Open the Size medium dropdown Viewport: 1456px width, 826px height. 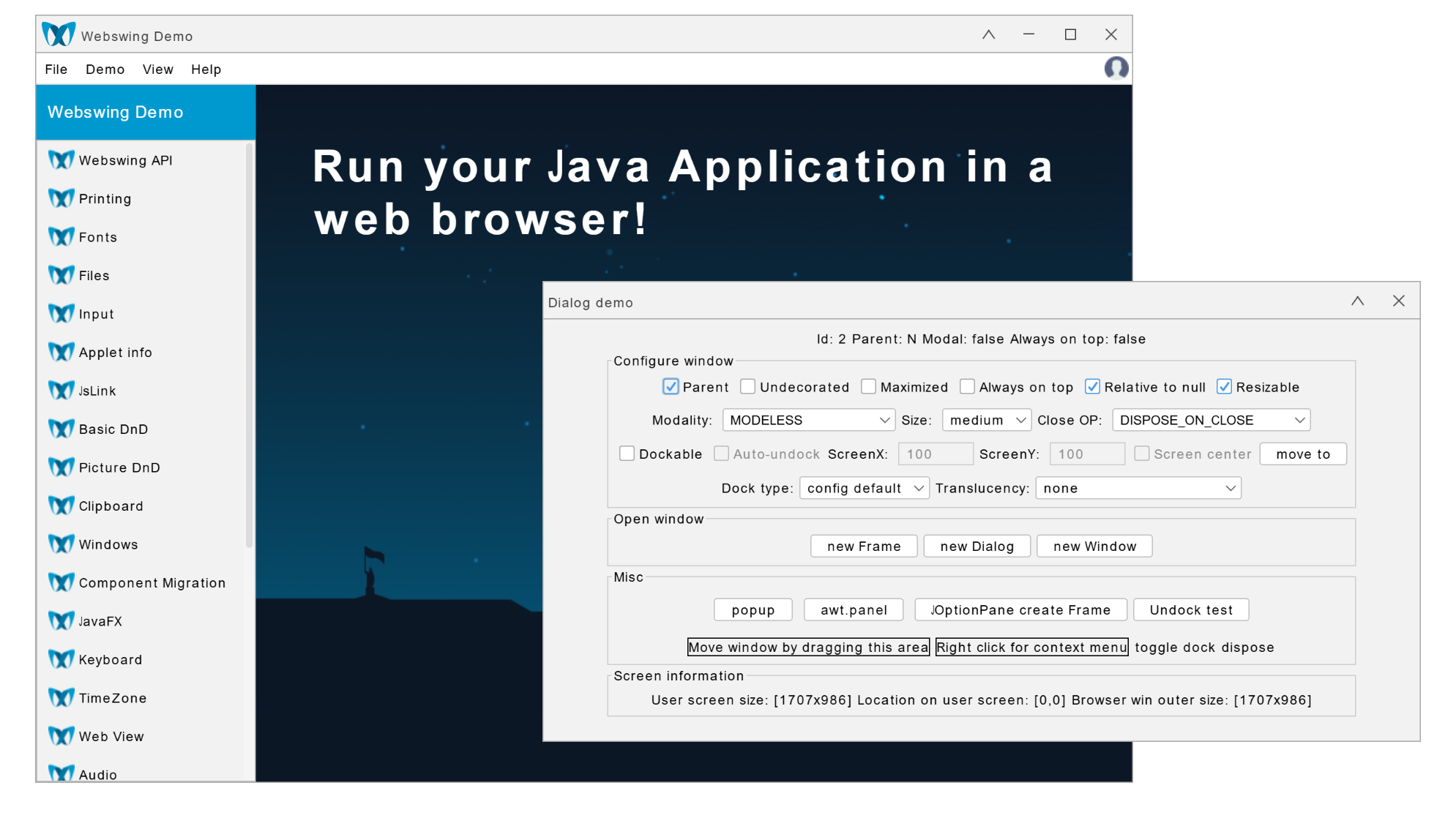click(986, 420)
